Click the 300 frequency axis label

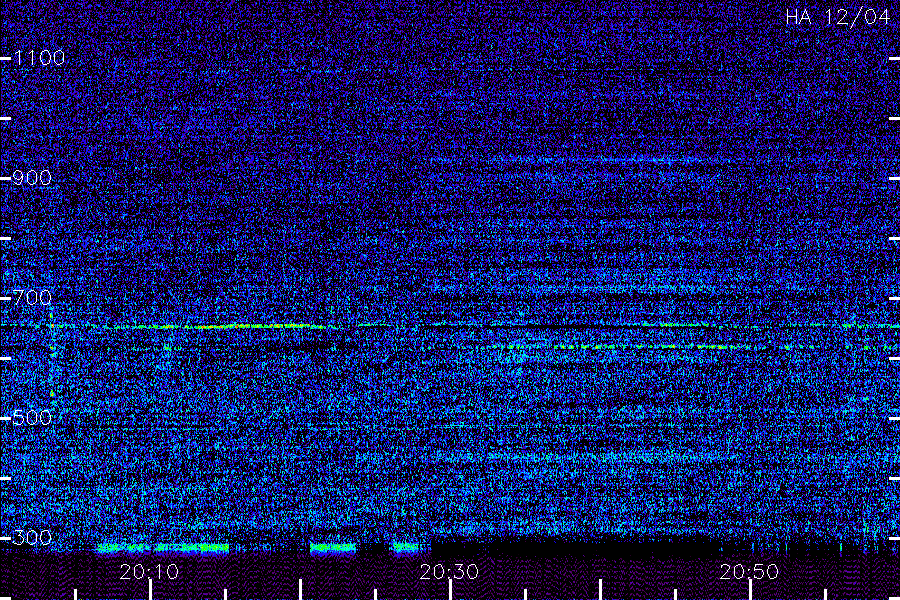32,538
